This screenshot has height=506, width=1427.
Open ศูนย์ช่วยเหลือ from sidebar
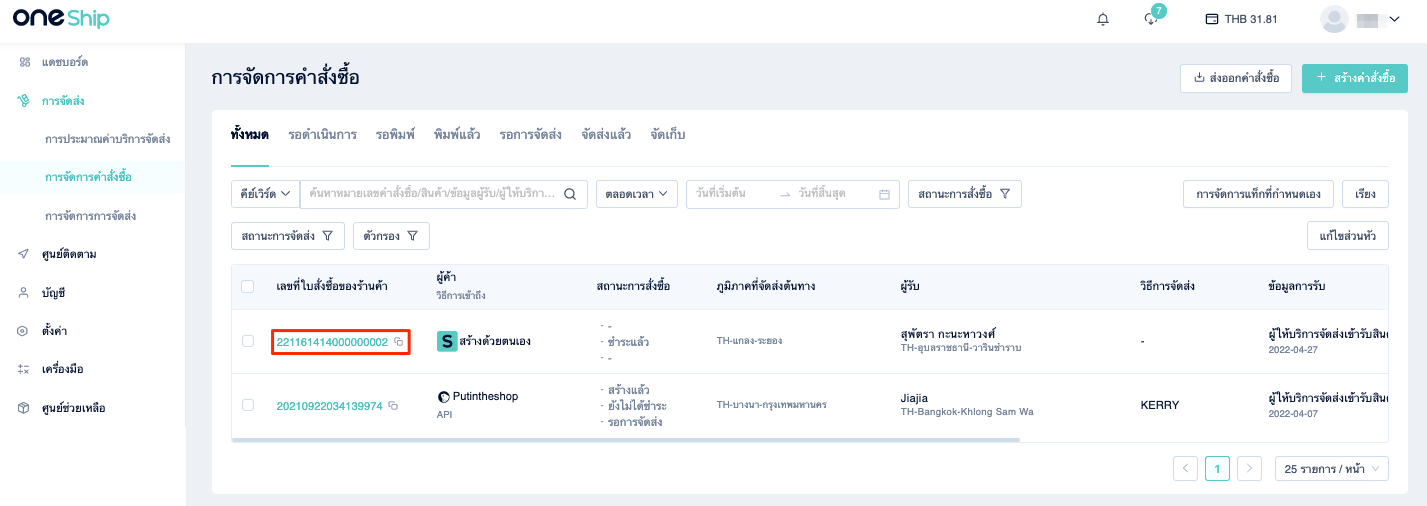(73, 408)
